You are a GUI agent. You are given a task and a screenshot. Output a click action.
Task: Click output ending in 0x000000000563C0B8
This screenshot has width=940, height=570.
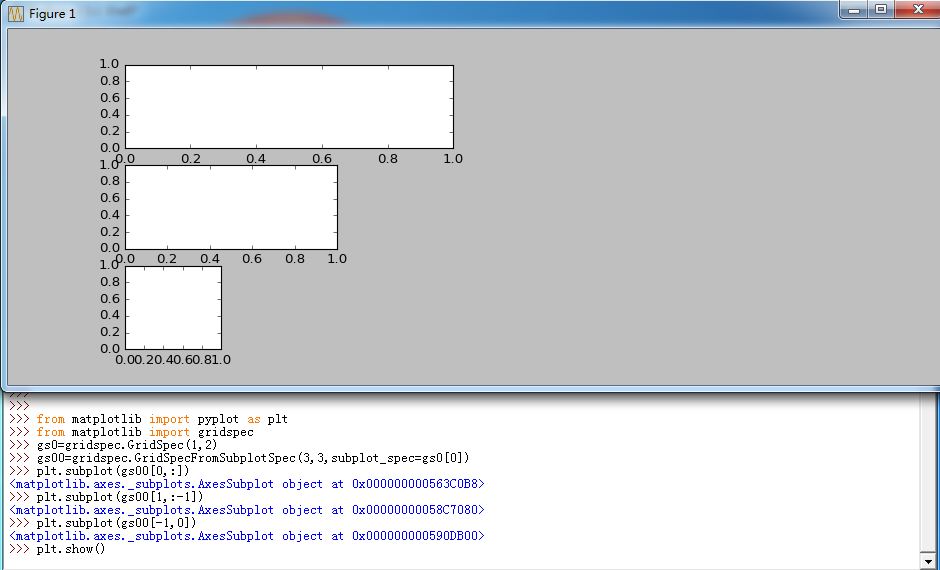[x=246, y=484]
